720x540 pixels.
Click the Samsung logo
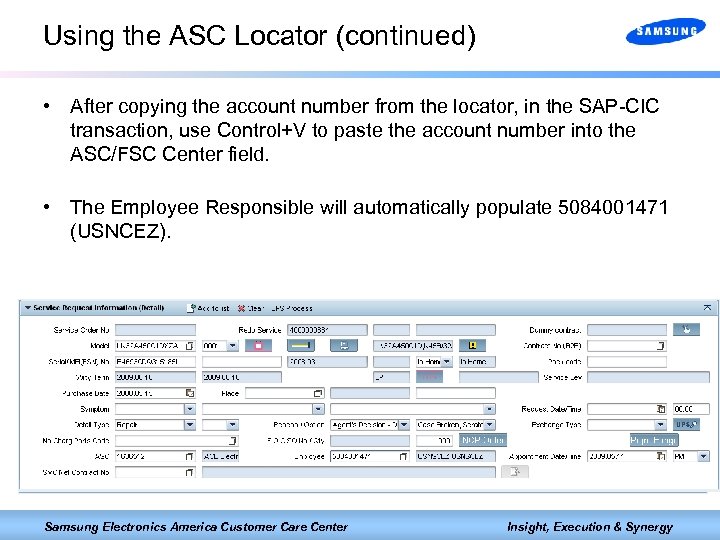pyautogui.click(x=666, y=31)
